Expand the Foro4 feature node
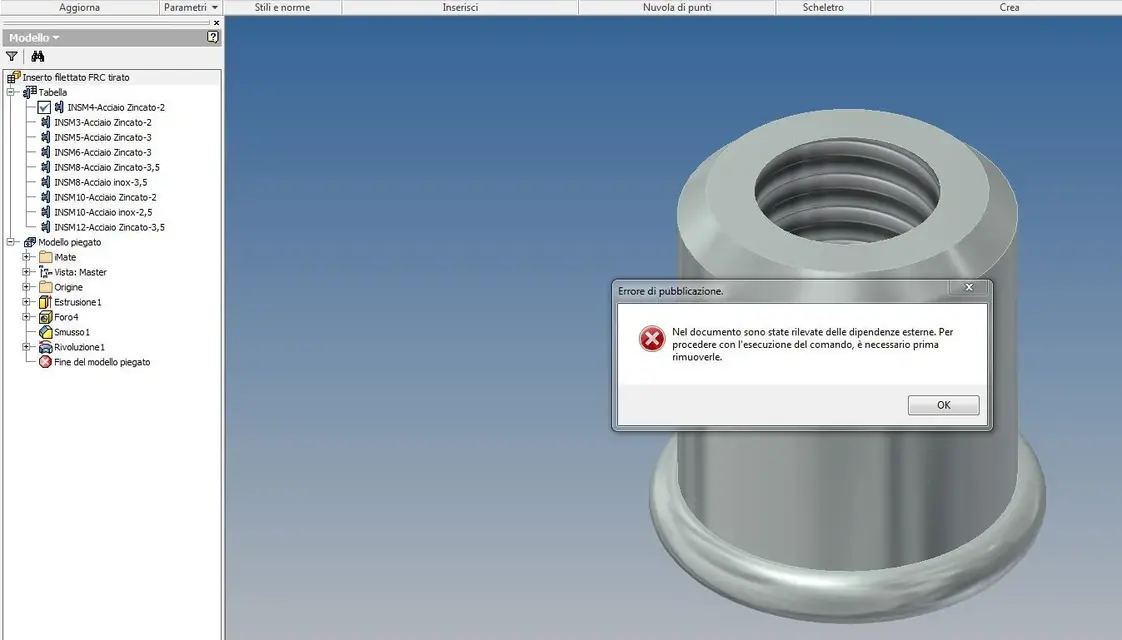 coord(26,317)
